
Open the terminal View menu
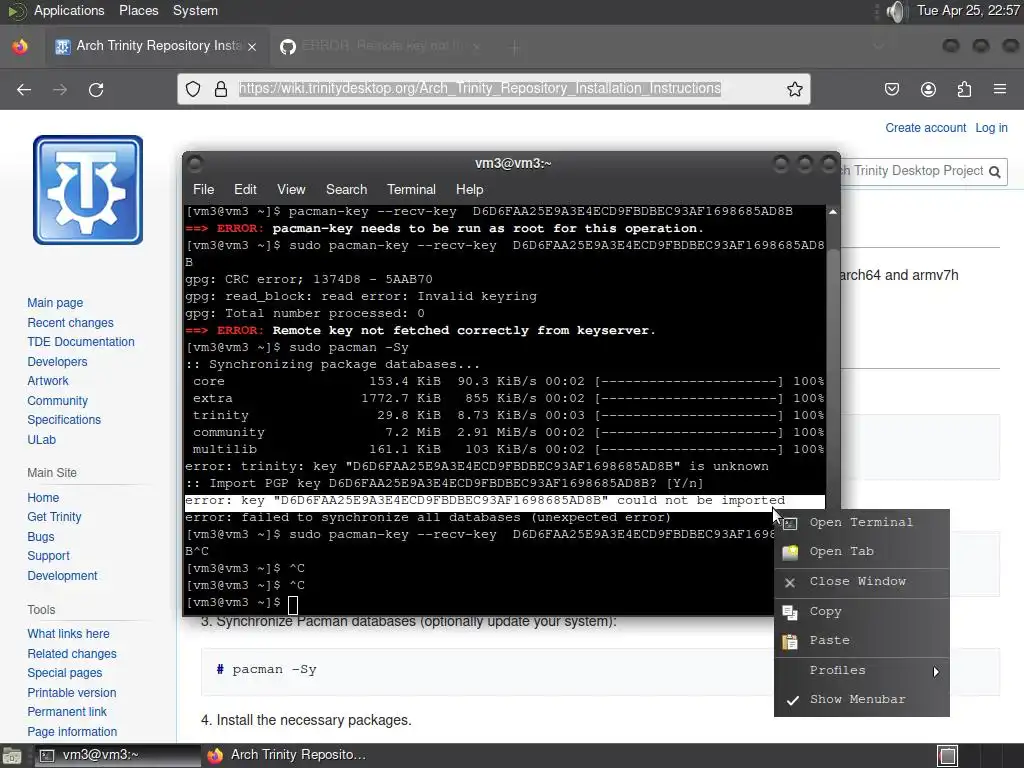click(291, 189)
